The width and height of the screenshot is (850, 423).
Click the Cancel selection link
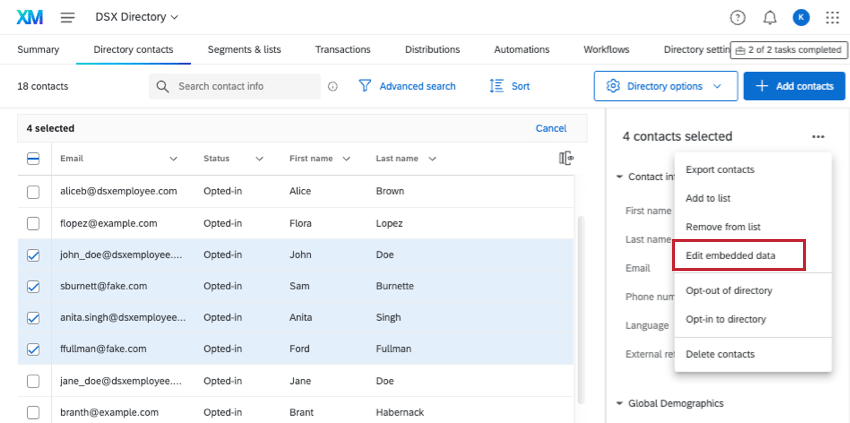click(551, 128)
